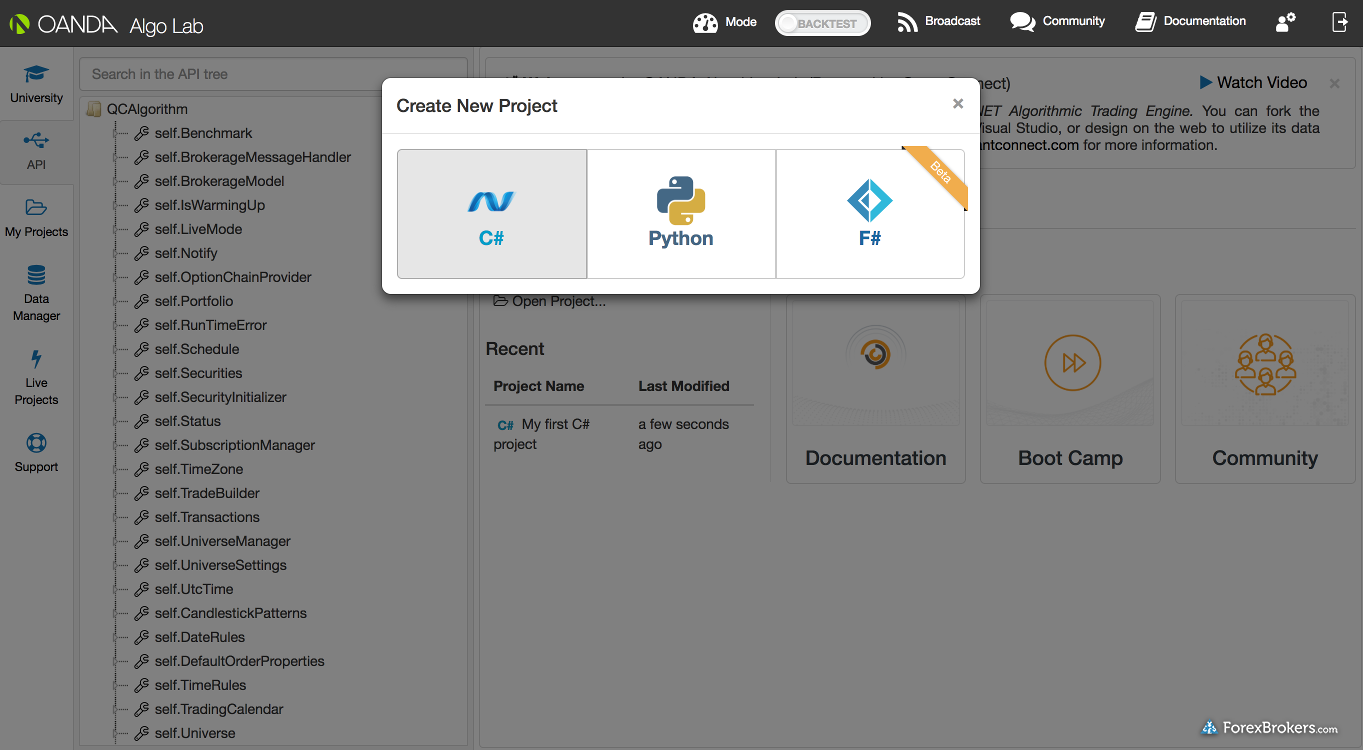Select self.BrokerageModel tree item
Viewport: 1363px width, 750px height.
pyautogui.click(x=219, y=181)
